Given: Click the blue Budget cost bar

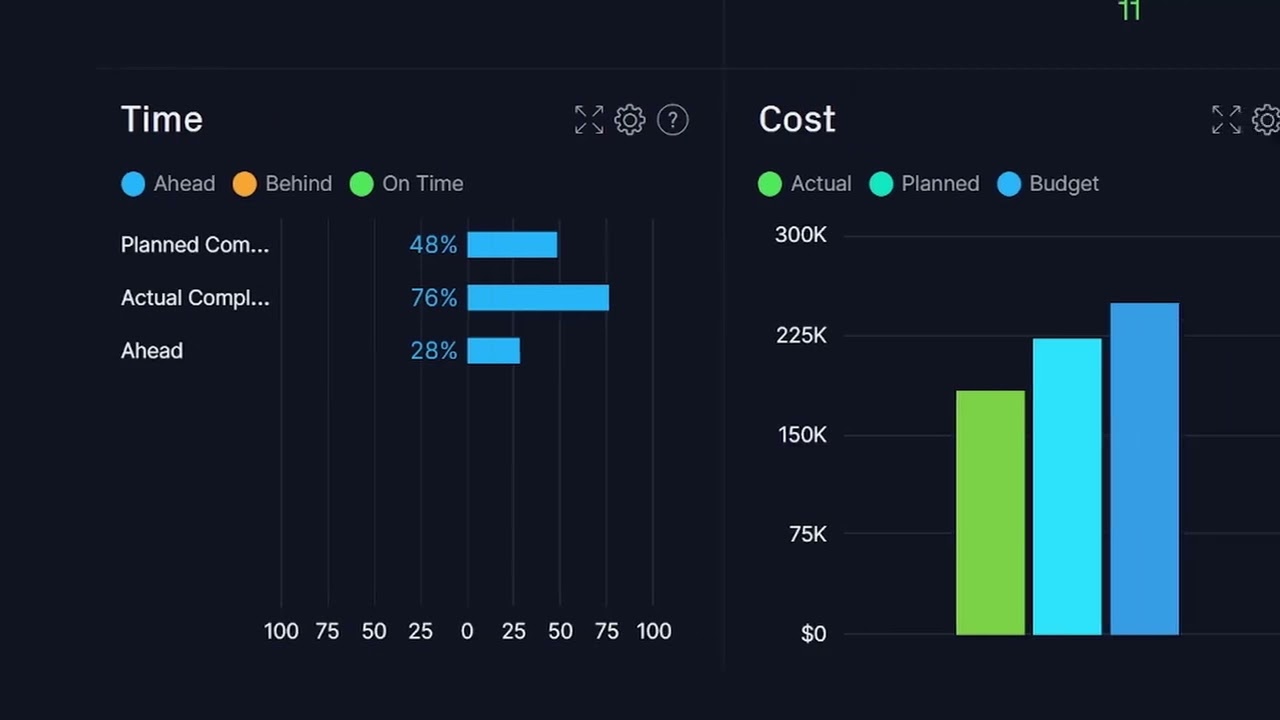Looking at the screenshot, I should (1144, 468).
